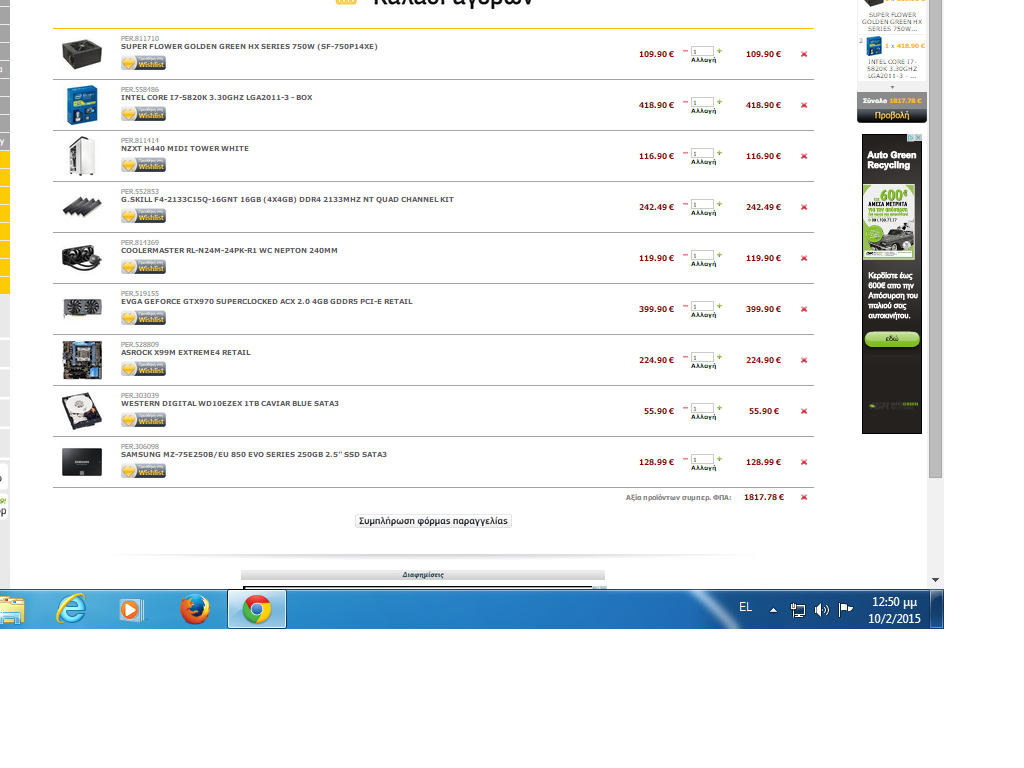Open Windows Media Player taskbar icon

click(131, 609)
